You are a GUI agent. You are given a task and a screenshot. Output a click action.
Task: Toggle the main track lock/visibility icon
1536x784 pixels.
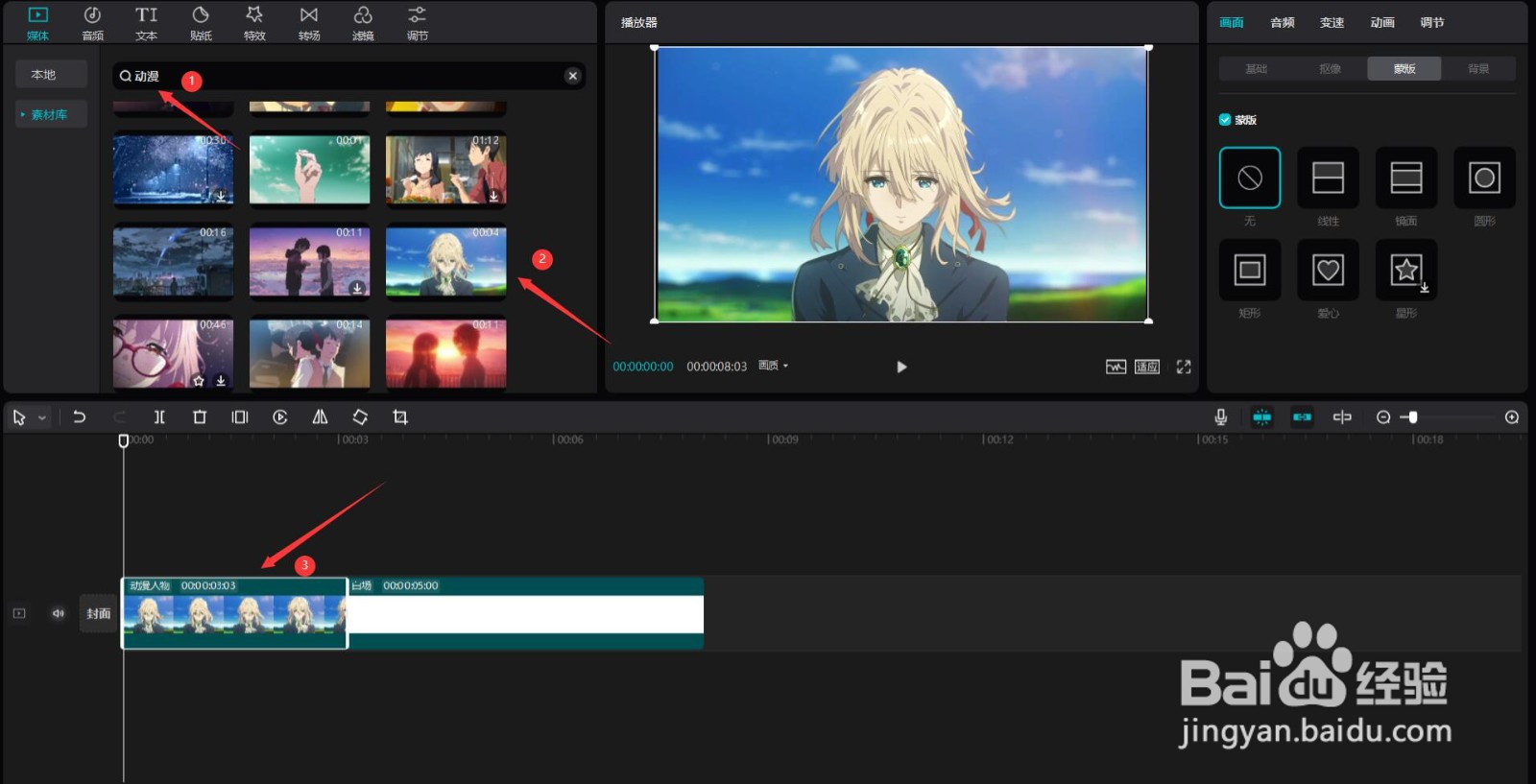[19, 613]
